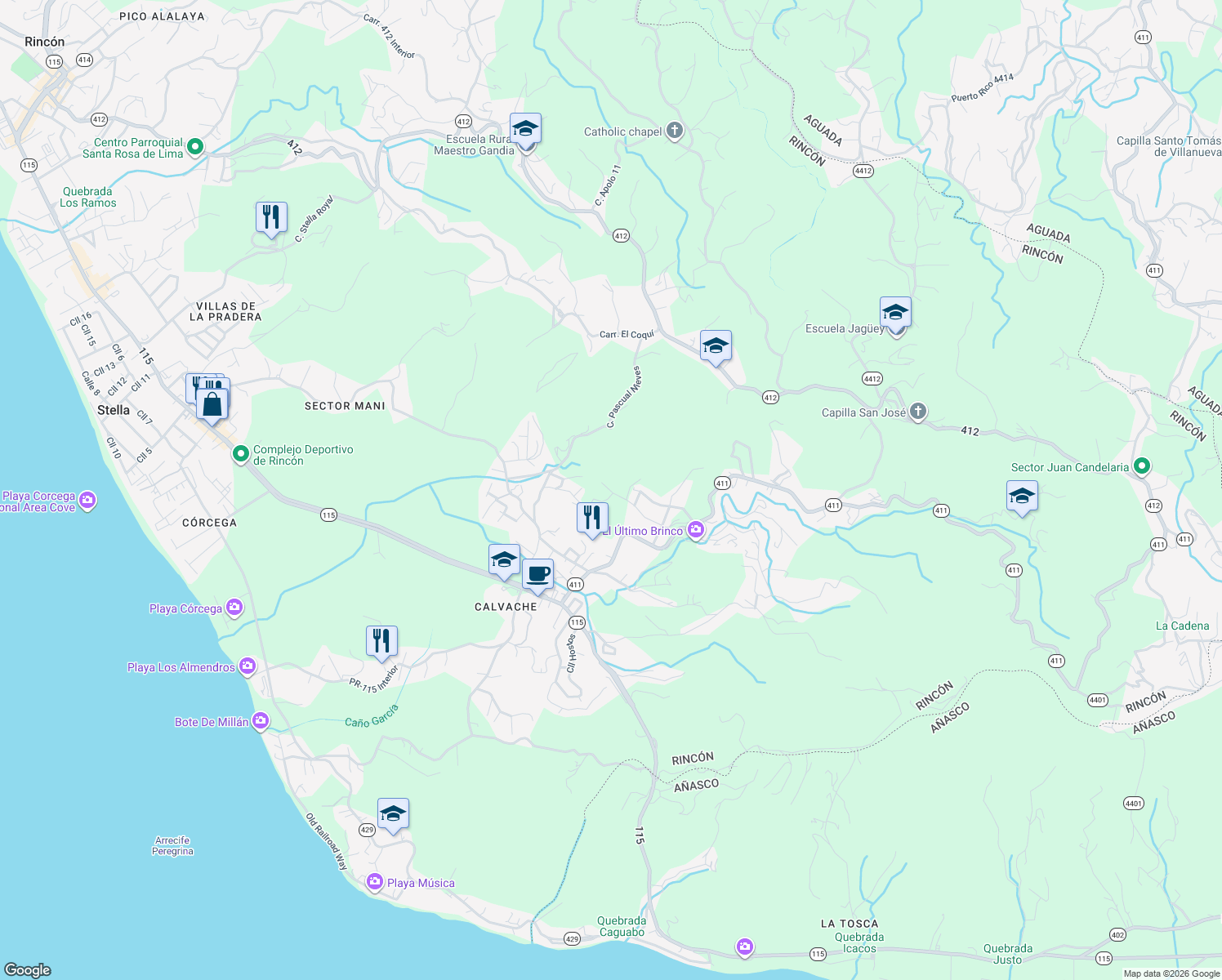The image size is (1222, 980).
Task: Select the Capilla San José chapel icon
Action: click(917, 412)
